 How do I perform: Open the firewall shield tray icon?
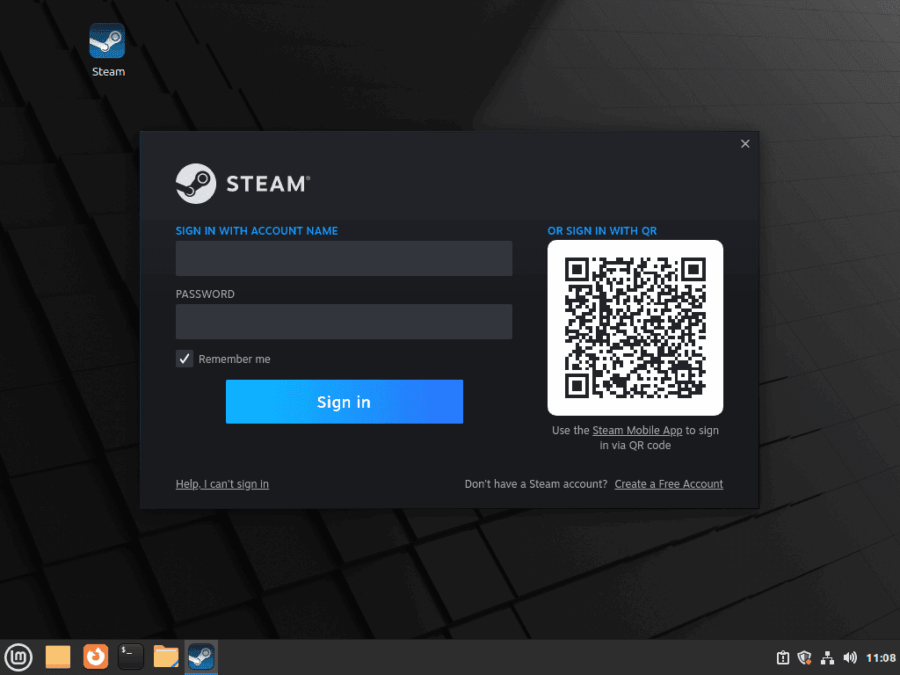tap(804, 657)
